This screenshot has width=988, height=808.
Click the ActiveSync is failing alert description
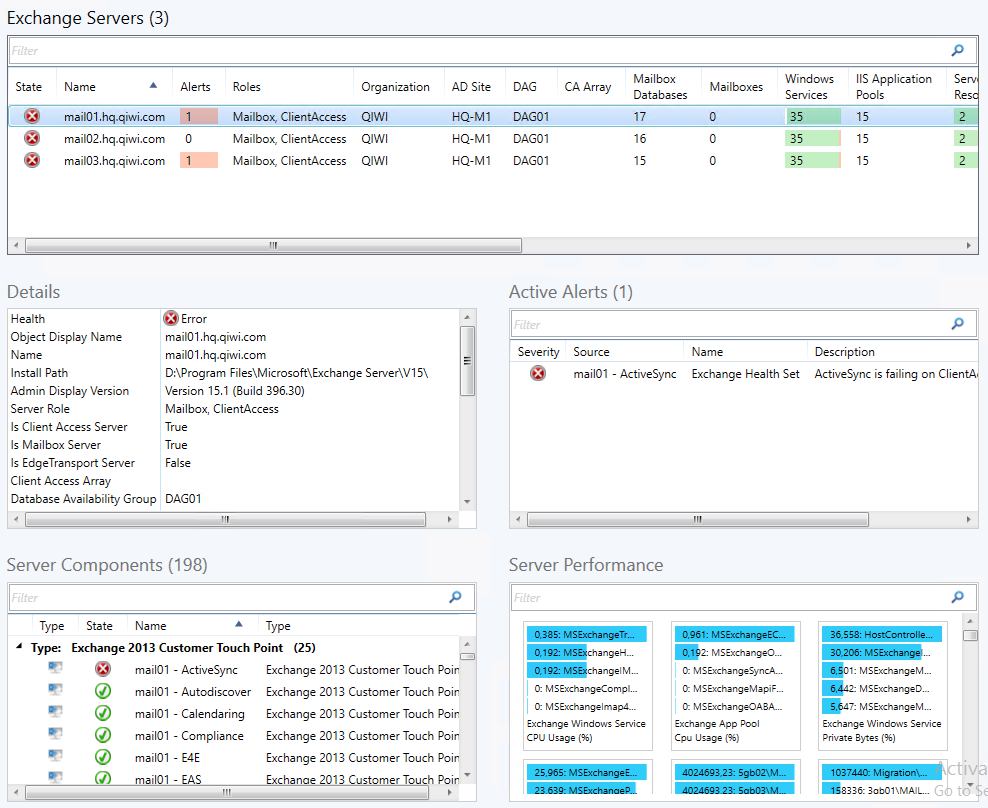click(x=895, y=374)
